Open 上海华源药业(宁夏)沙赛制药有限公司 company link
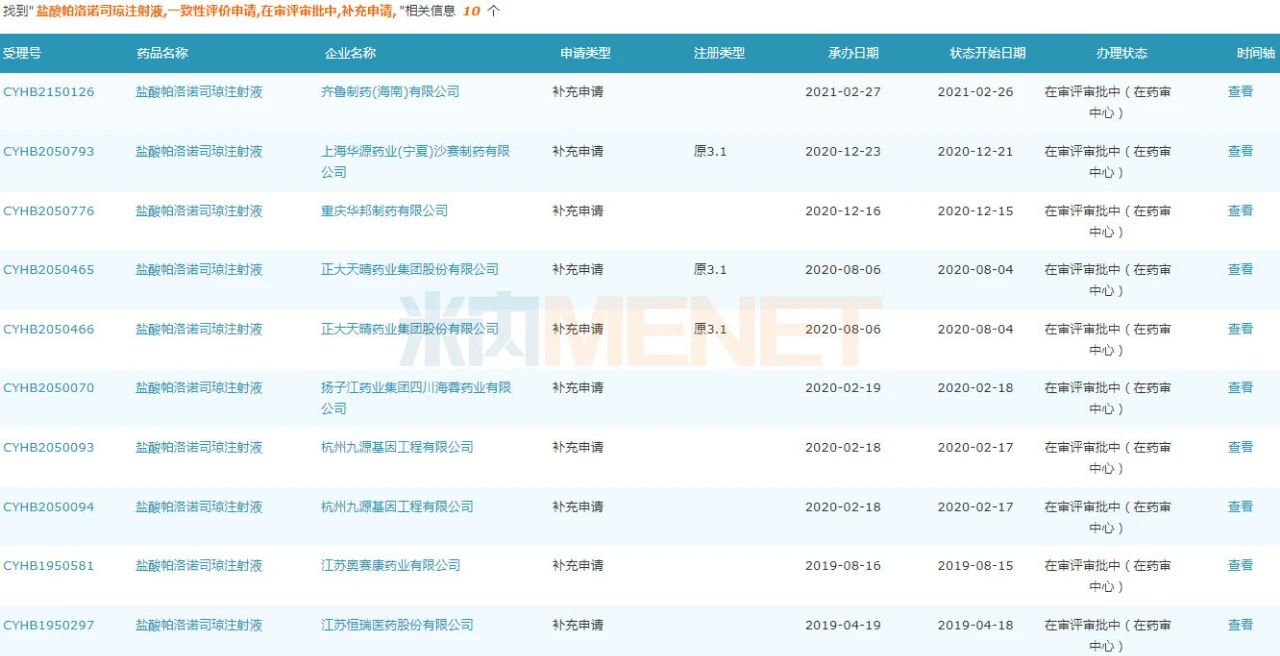 (x=415, y=152)
